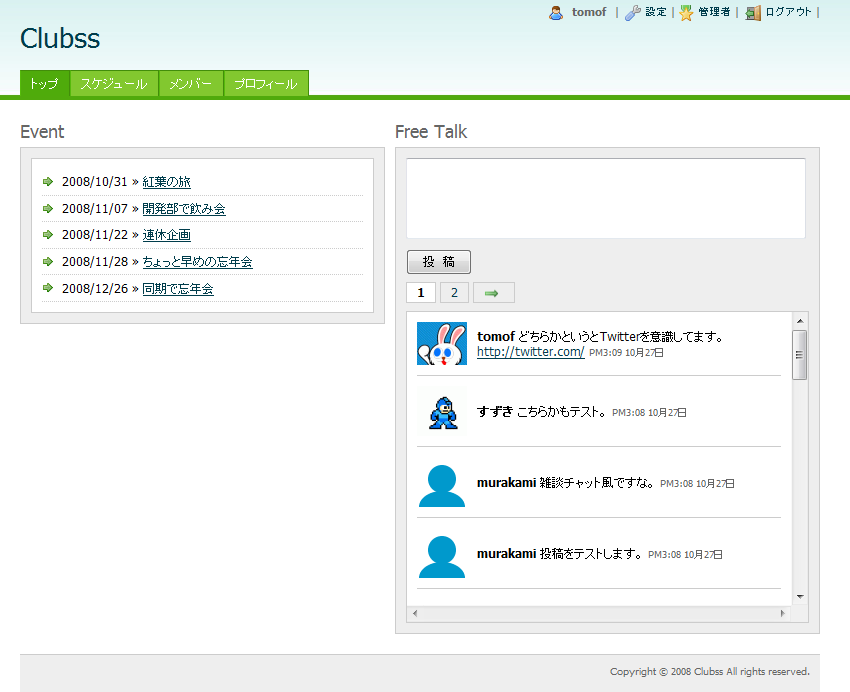Follow the http://twitter.com/ link

[x=530, y=352]
